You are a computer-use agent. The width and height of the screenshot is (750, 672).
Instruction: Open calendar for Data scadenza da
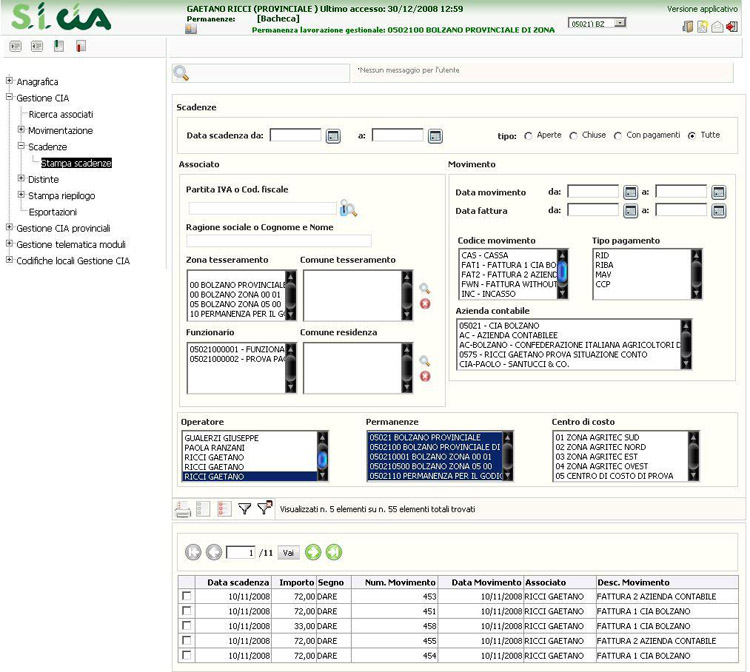coord(333,136)
